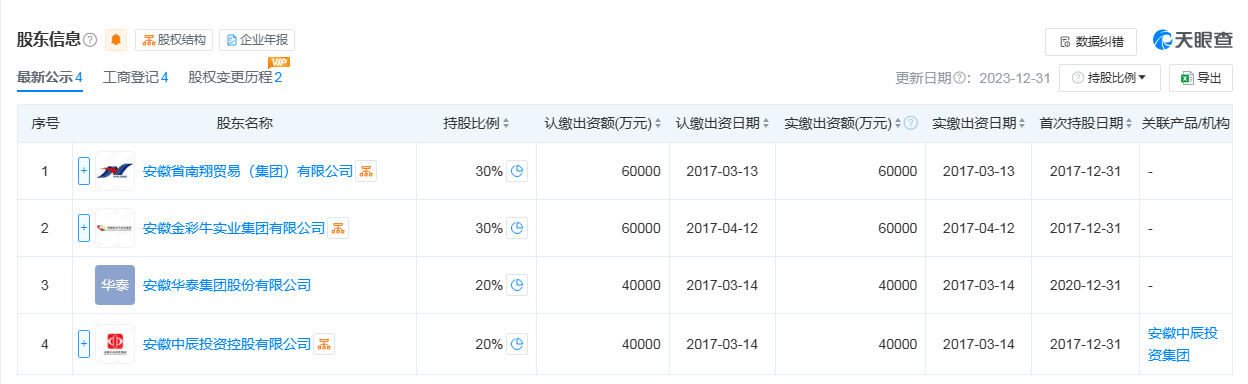Screen dimensions: 1248x384
Task: Click 数据纠错 data correction button
Action: (x=1090, y=41)
